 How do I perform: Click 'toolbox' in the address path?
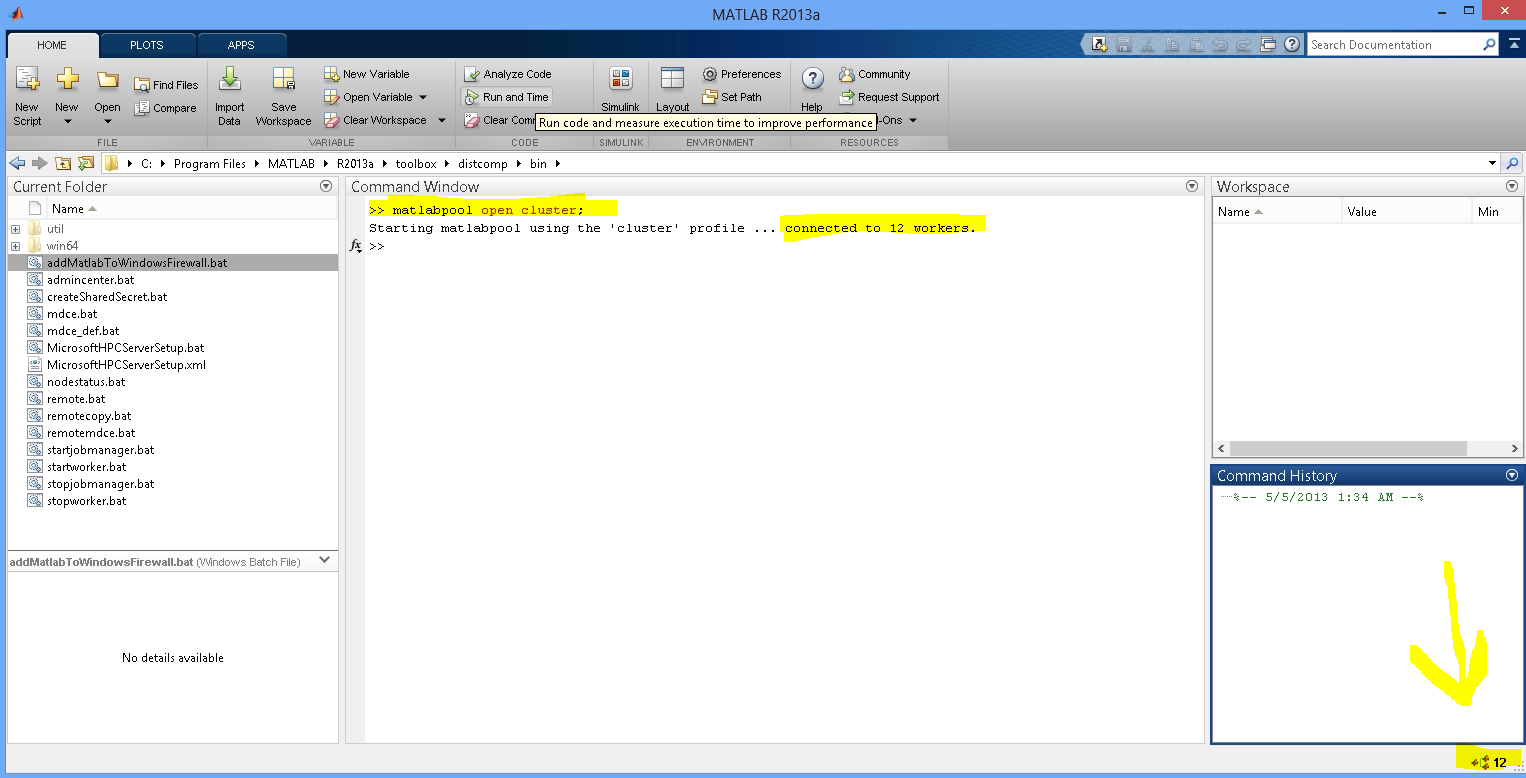416,164
